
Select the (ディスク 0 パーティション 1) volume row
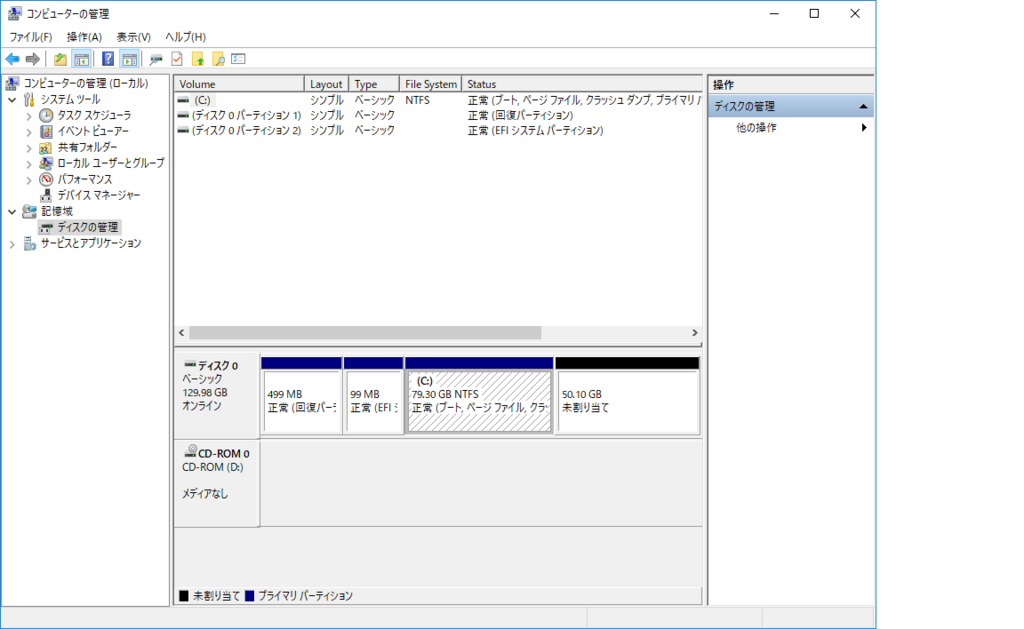click(x=438, y=115)
